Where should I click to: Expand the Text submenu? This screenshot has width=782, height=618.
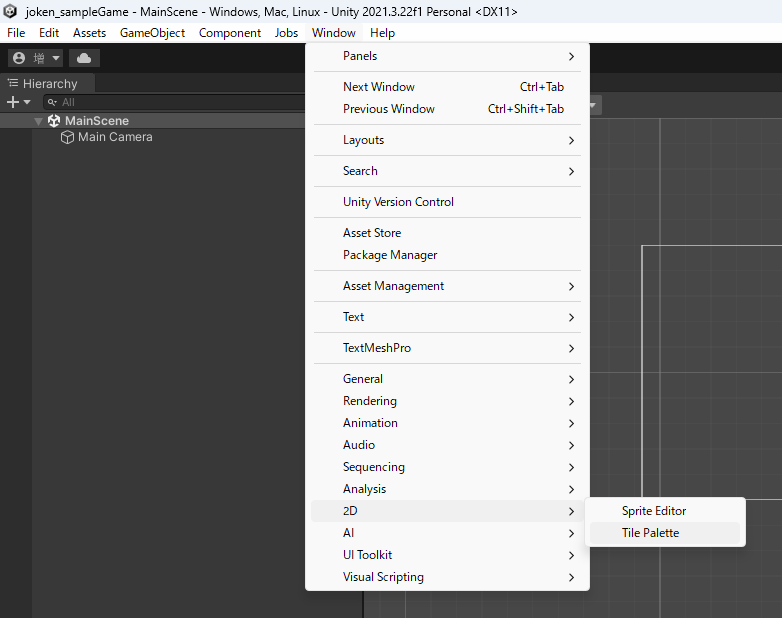click(447, 317)
